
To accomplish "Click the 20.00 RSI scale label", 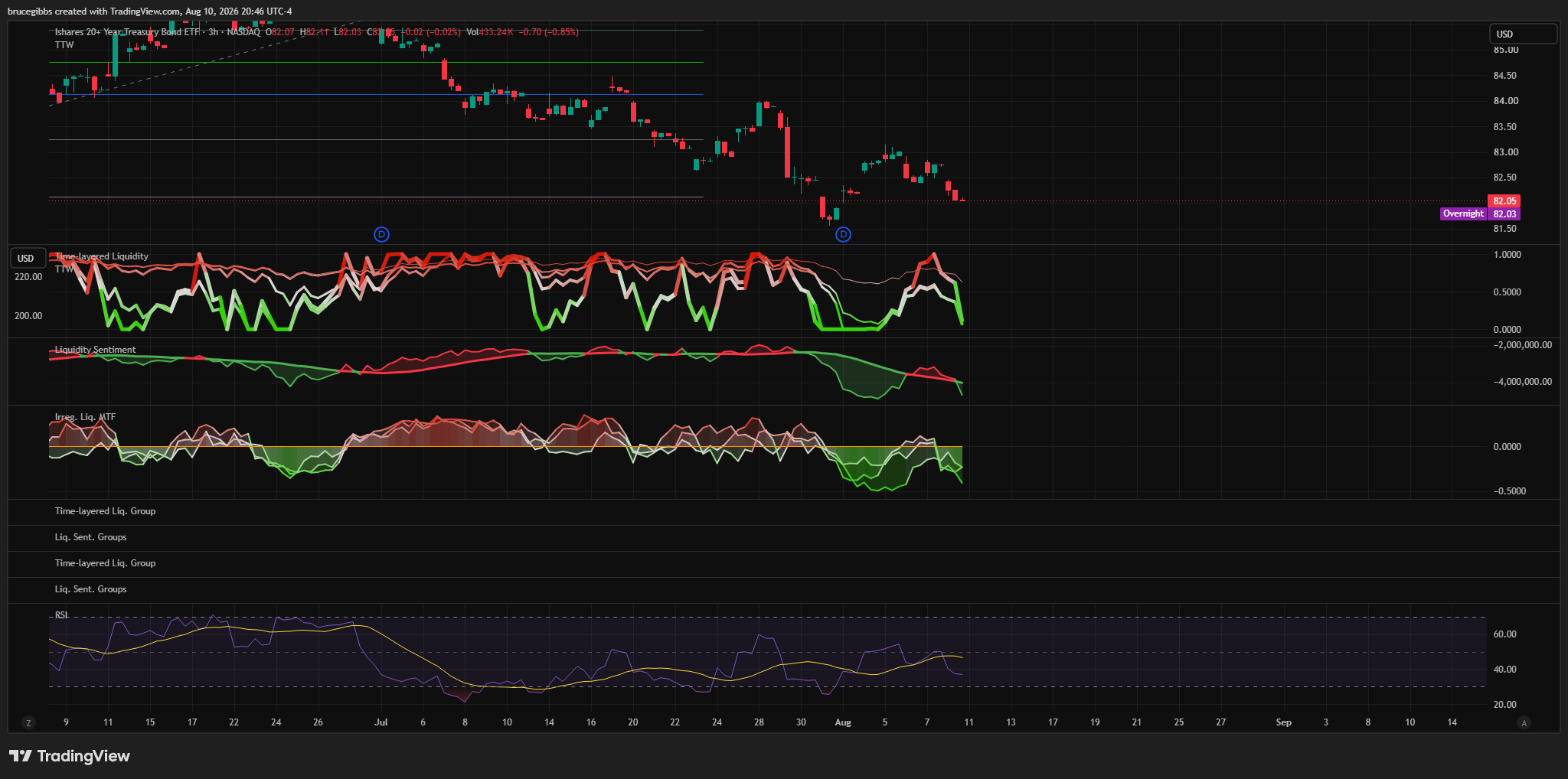I will (1505, 705).
